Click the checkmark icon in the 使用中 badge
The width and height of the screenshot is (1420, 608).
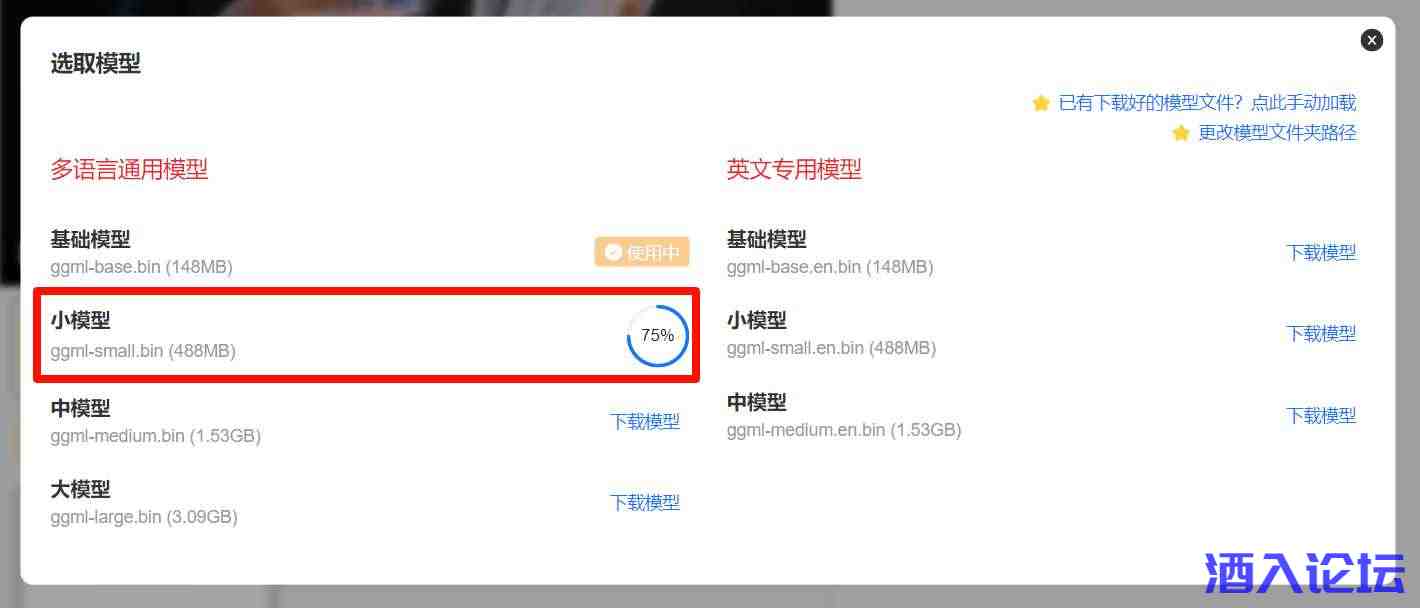[613, 252]
